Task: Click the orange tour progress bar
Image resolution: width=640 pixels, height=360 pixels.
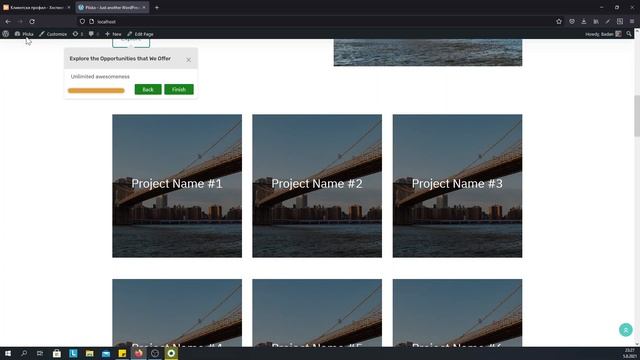Action: [96, 91]
